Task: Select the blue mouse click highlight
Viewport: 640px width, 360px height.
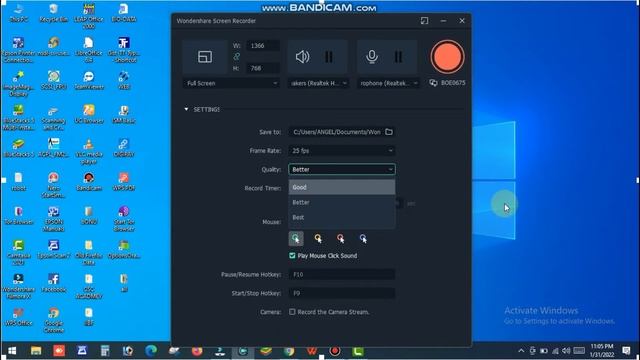Action: coord(363,238)
